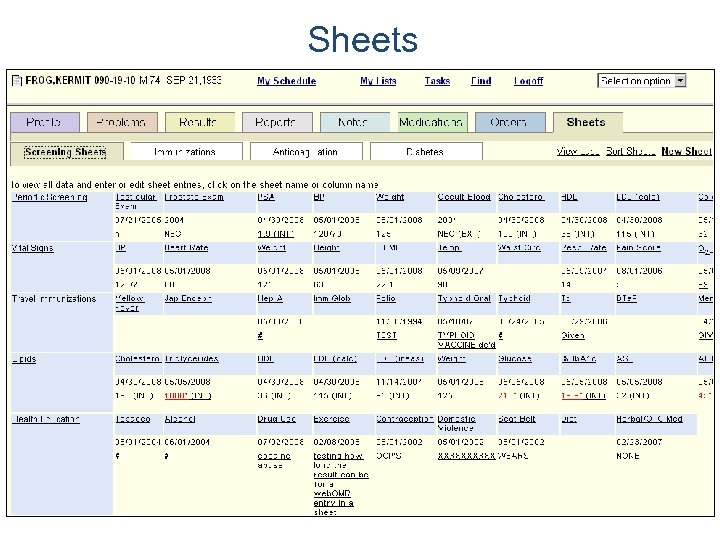
Task: Click the red Triglycerides result value
Action: click(187, 396)
